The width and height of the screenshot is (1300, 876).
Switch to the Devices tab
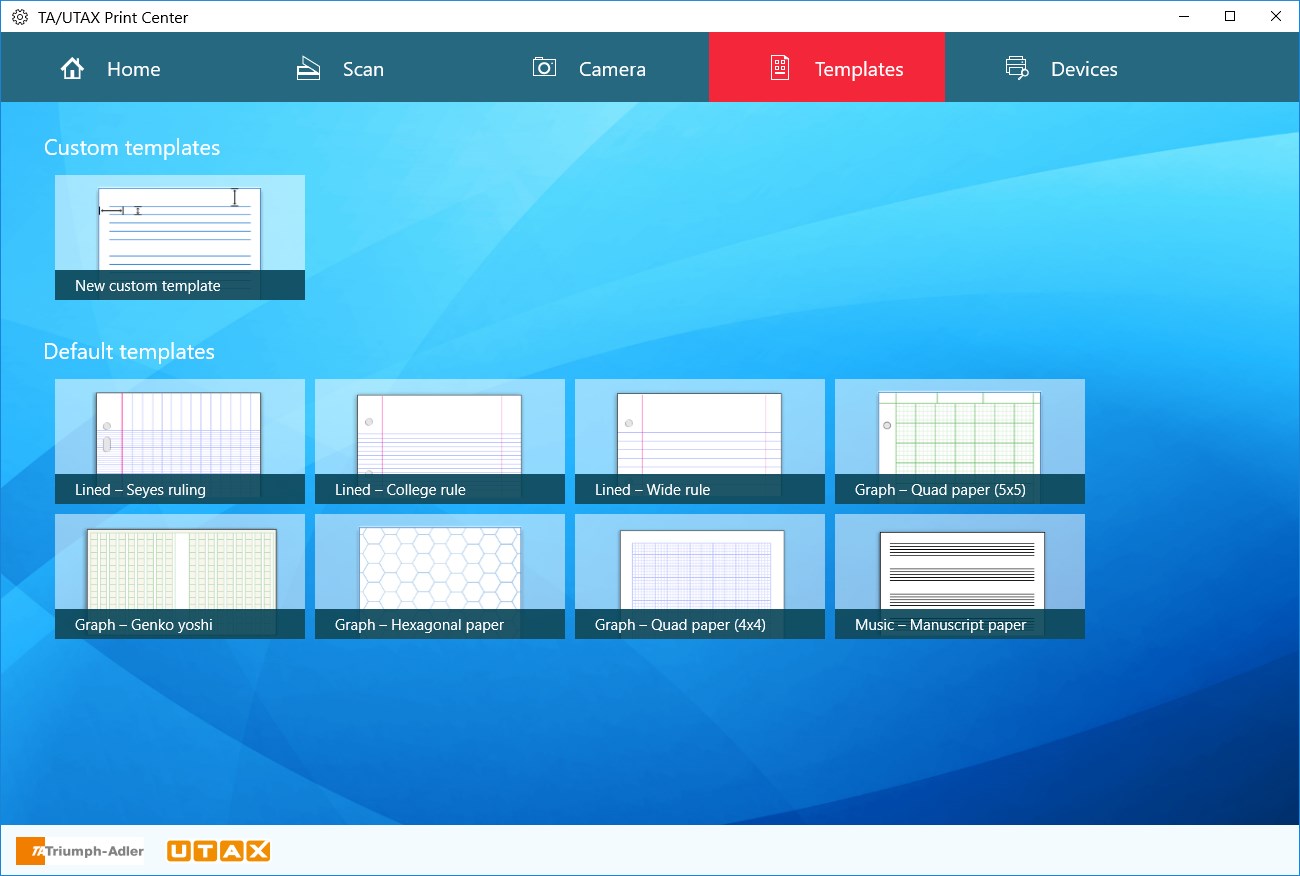(x=1060, y=68)
